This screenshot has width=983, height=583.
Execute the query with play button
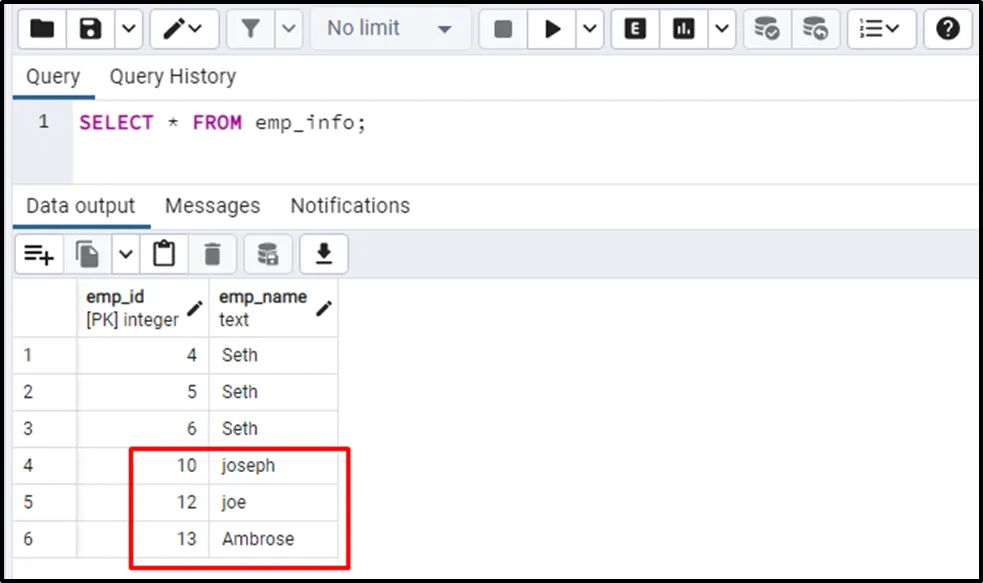coord(552,29)
